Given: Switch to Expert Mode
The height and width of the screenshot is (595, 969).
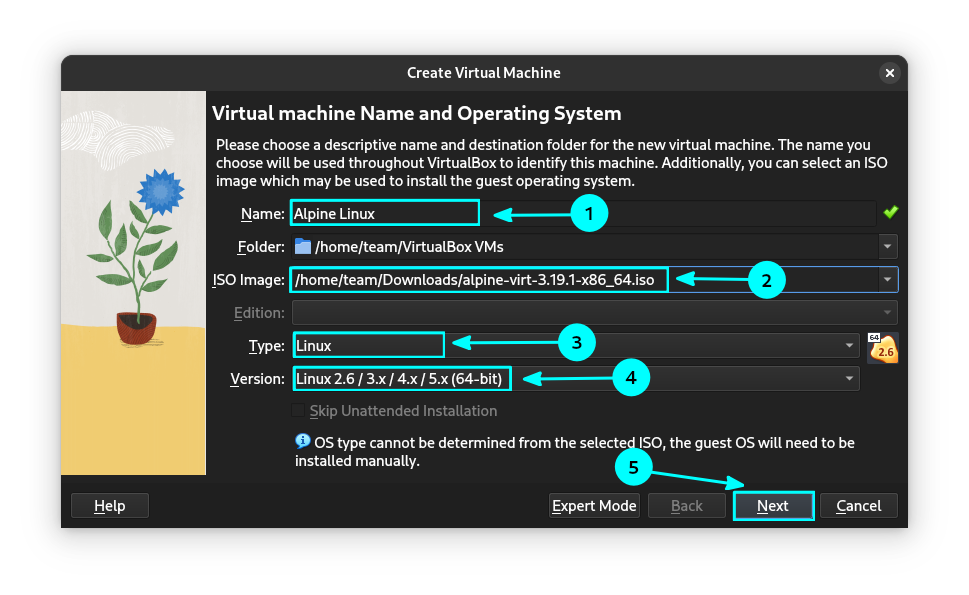Looking at the screenshot, I should tap(594, 506).
